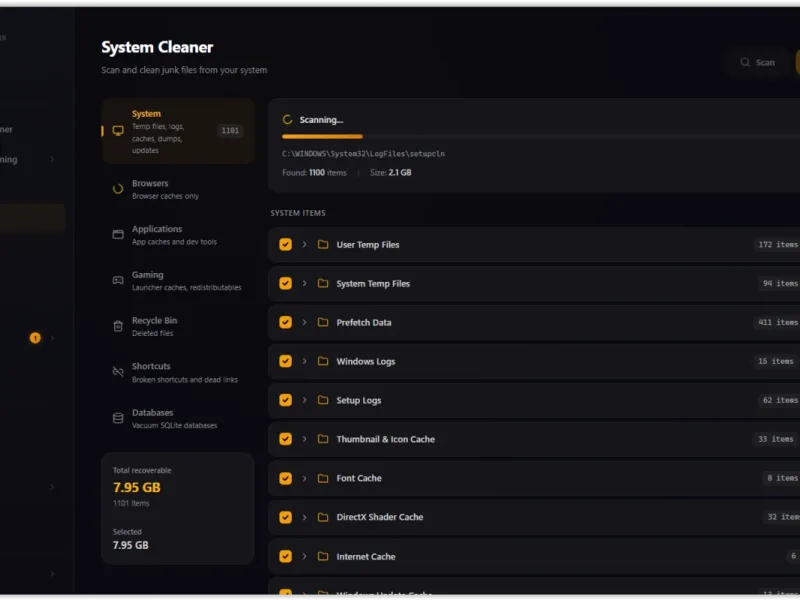Click the spinner icon beside Scanning
Viewport: 800px width, 600px height.
tap(287, 120)
